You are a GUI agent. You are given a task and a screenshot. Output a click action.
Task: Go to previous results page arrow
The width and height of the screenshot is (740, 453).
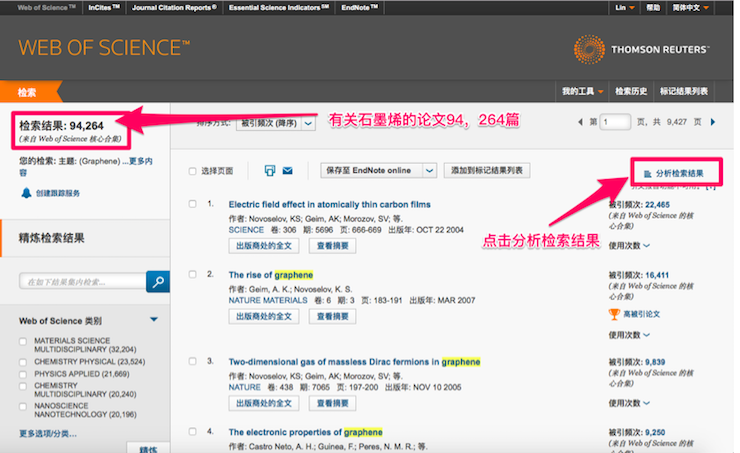(581, 122)
